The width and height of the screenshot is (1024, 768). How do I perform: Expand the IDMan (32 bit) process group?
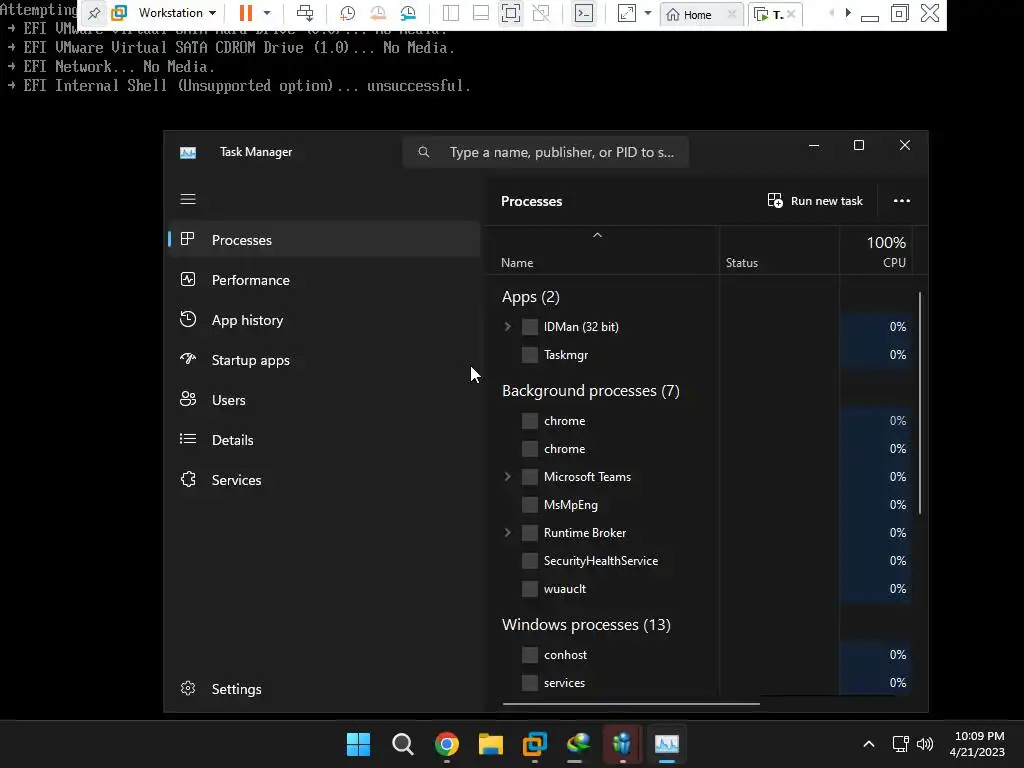point(507,327)
